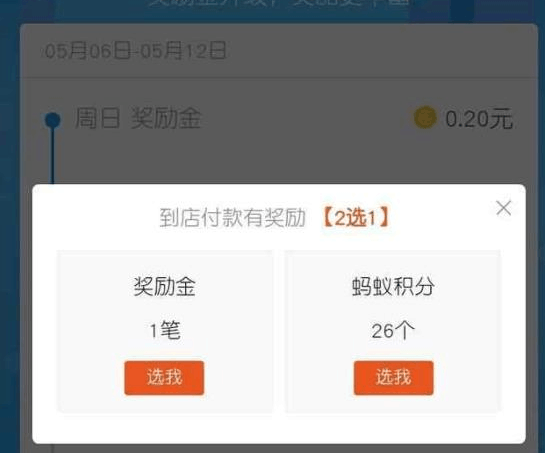
Task: Tap the vertical timeline line below Sunday dot
Action: pos(53,156)
